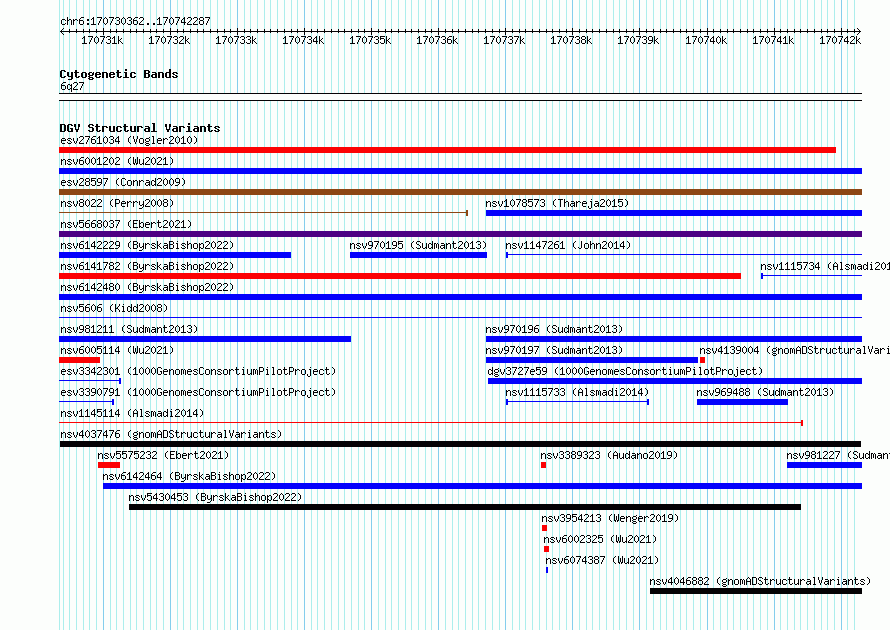Click the 170739k ruler position
The width and height of the screenshot is (890, 630).
[639, 40]
